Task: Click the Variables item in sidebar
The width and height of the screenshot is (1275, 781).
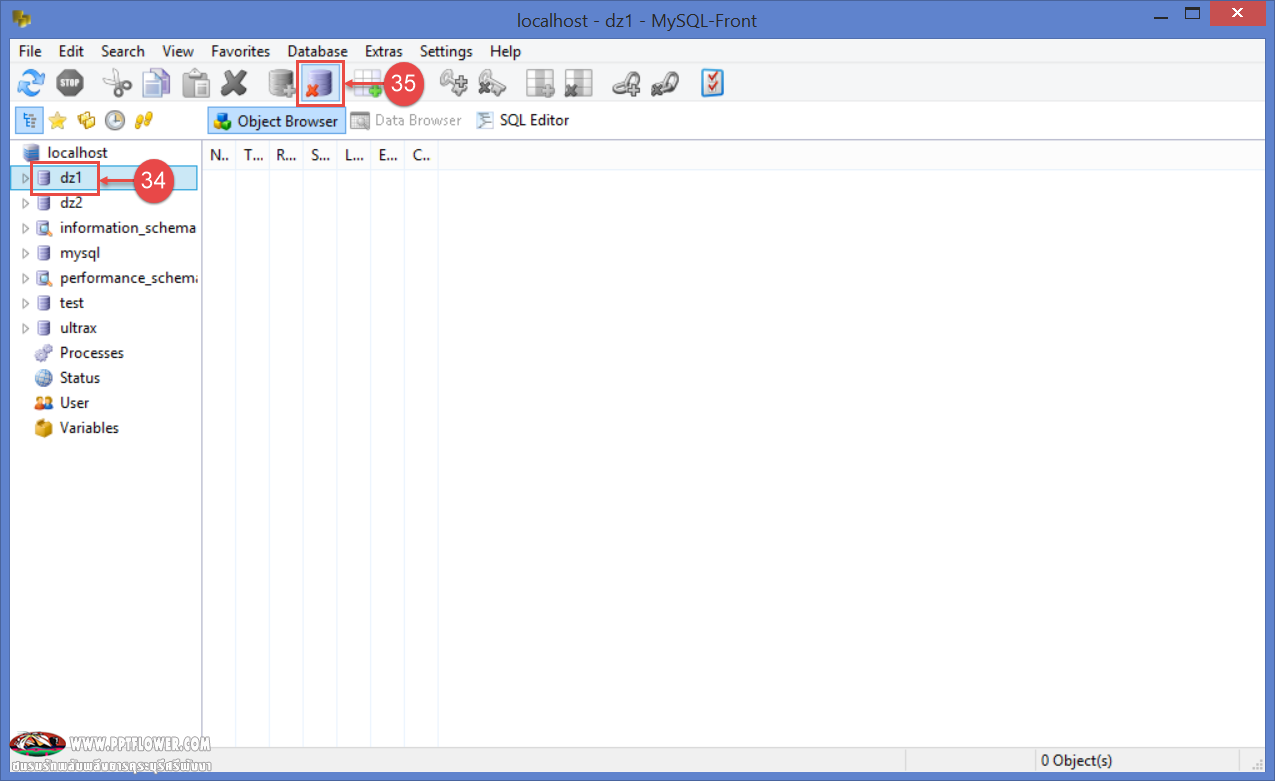Action: (89, 428)
